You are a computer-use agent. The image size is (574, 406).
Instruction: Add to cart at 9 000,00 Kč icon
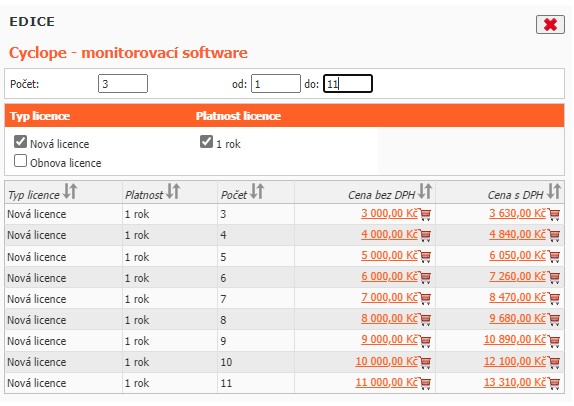(x=425, y=340)
